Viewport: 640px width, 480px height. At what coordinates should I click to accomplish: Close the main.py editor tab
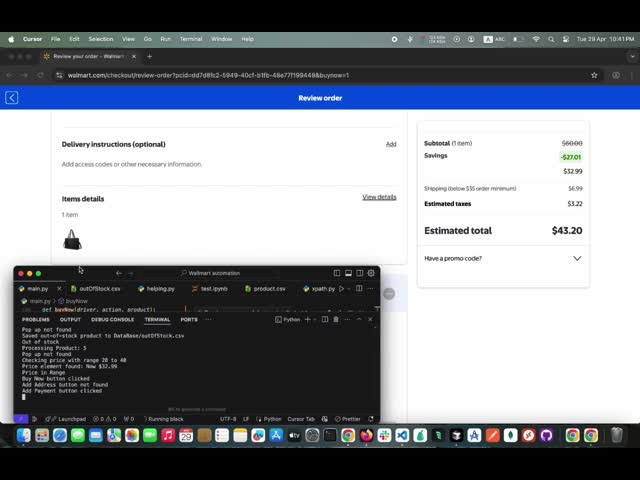coord(59,289)
